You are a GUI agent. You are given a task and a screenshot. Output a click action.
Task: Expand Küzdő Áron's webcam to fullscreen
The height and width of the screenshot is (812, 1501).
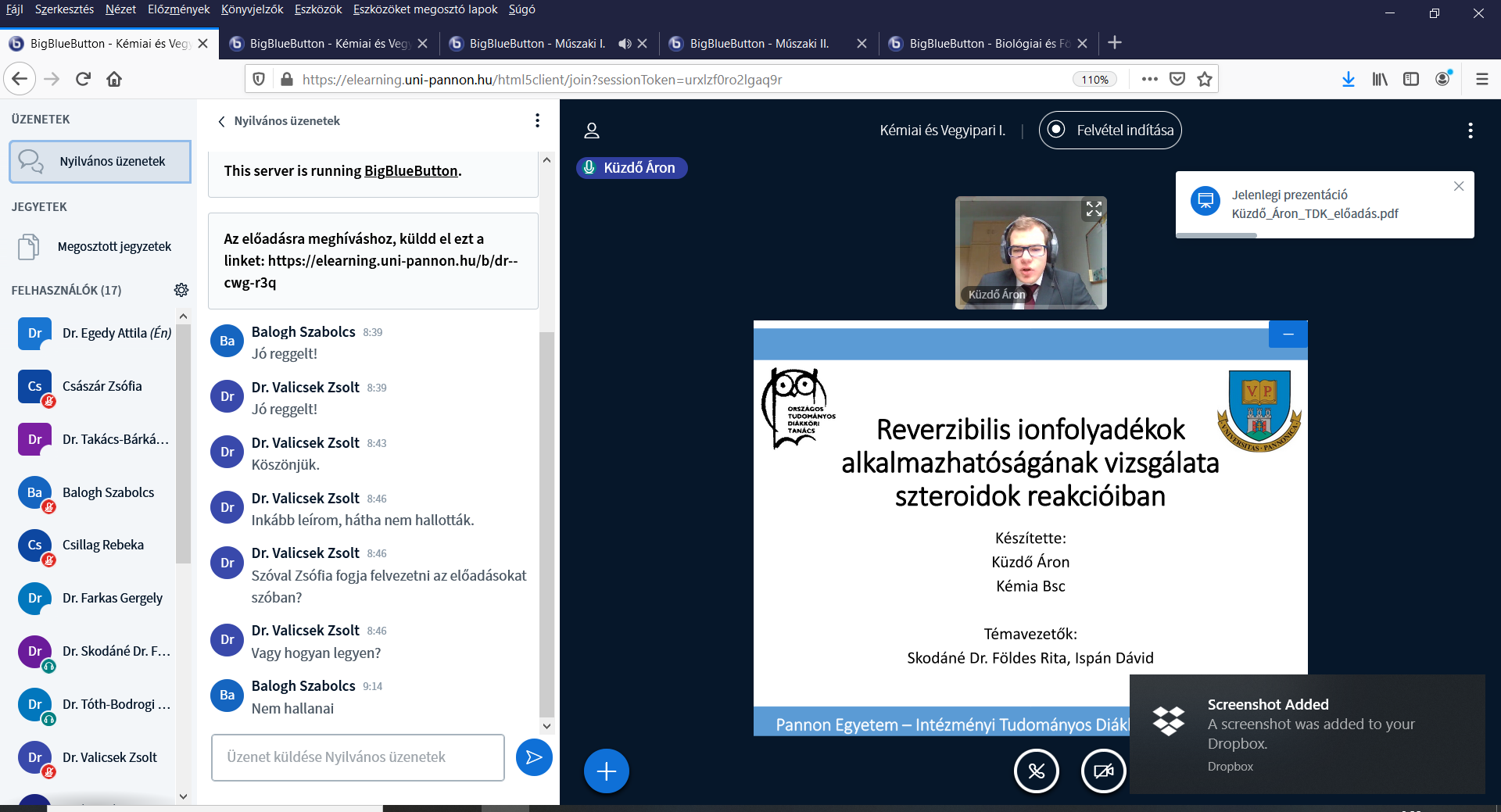click(x=1093, y=209)
